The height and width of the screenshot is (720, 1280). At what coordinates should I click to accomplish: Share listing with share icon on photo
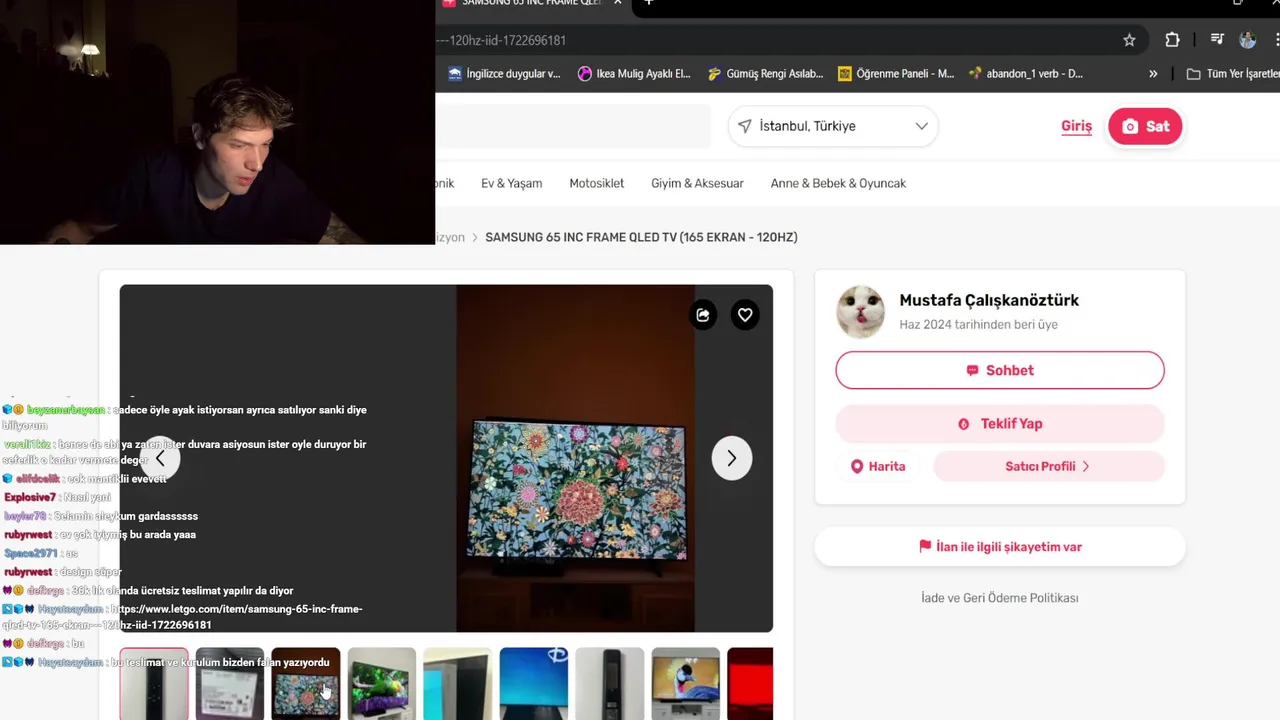[703, 315]
